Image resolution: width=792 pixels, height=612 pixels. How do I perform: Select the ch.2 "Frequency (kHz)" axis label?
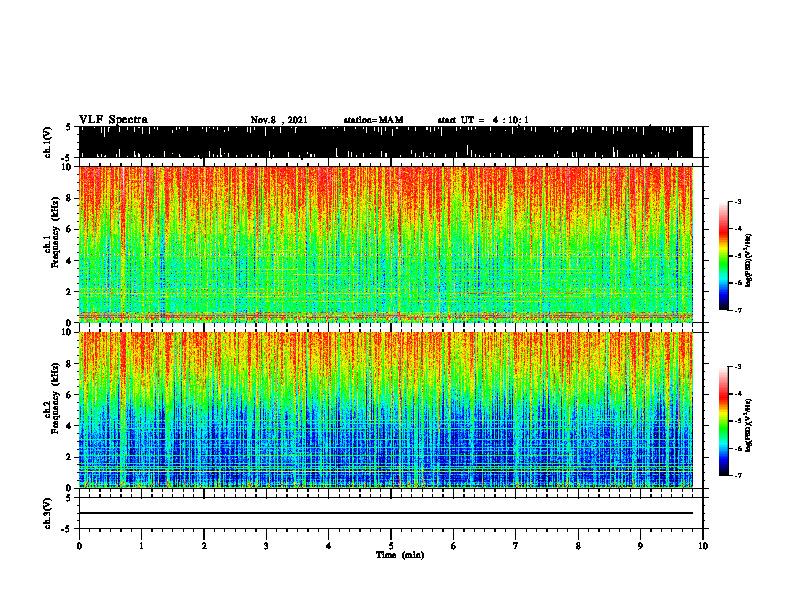point(56,398)
